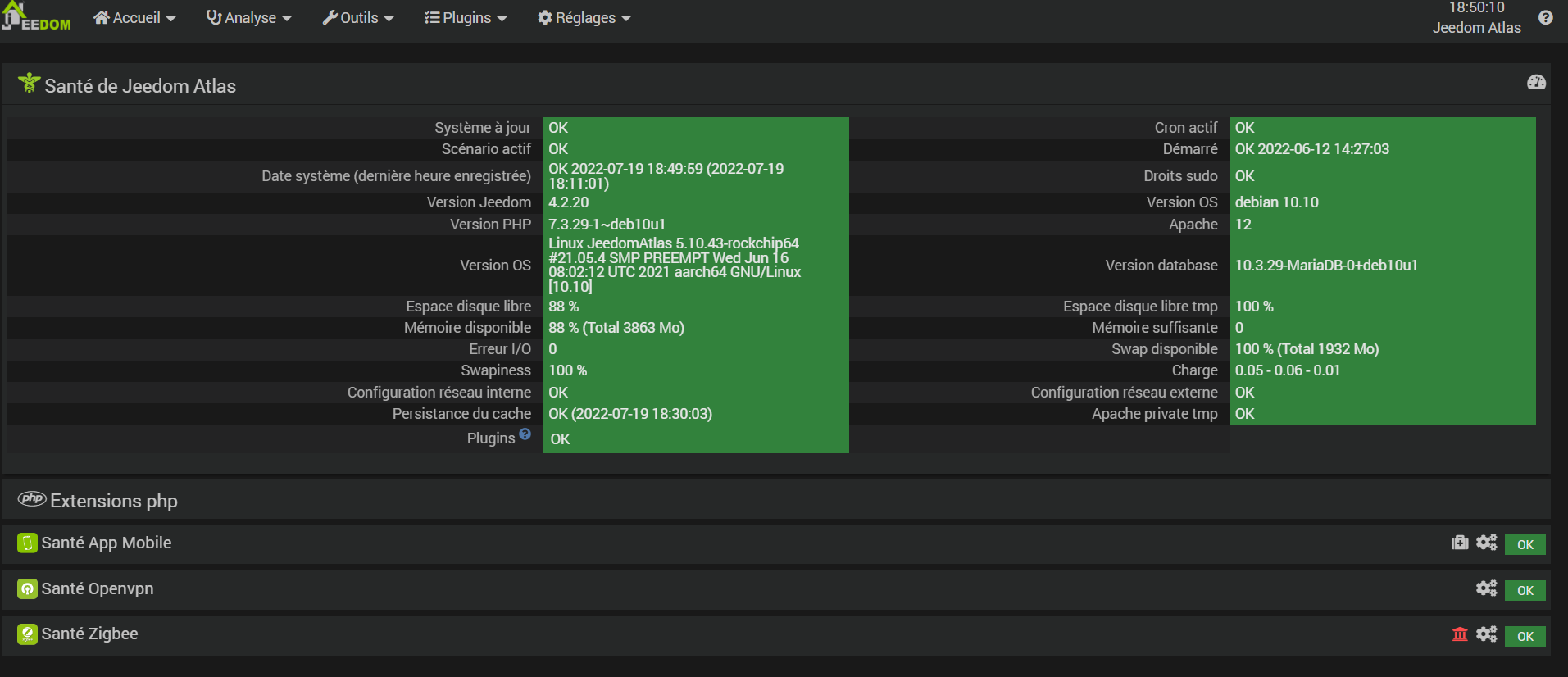
Task: Click the Démarré value OK 2022-06-12 14:27:03
Action: click(x=1312, y=149)
